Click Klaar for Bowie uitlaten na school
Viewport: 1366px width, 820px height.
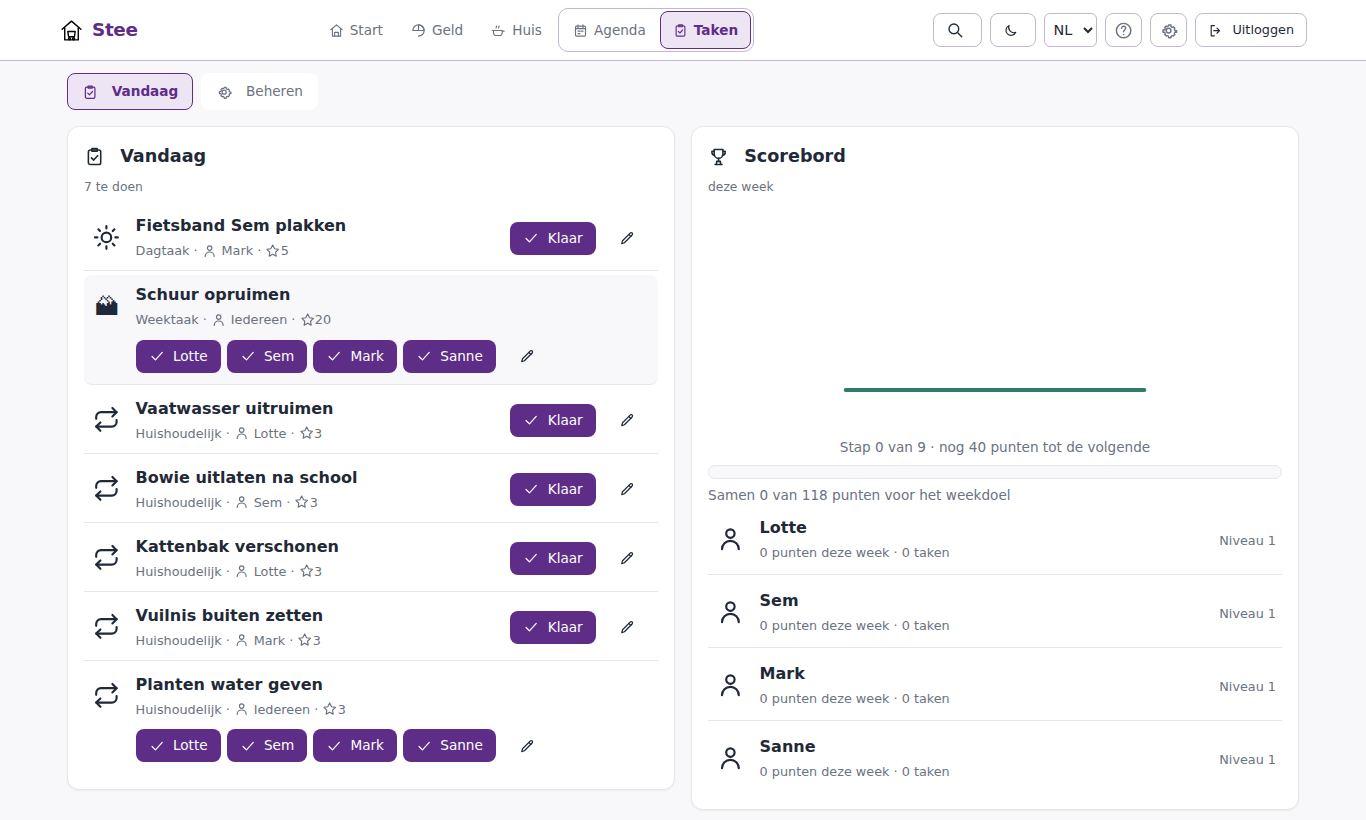coord(553,489)
